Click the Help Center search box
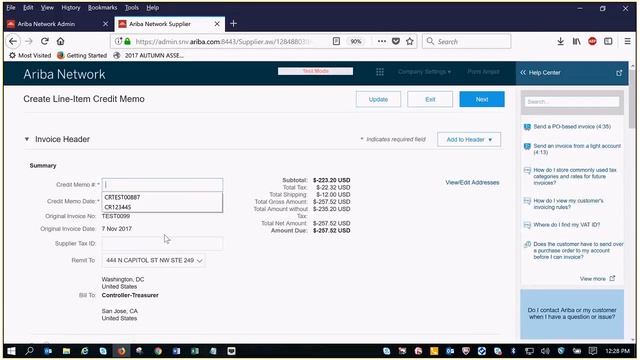Viewport: 640px width, 360px height. pos(572,102)
